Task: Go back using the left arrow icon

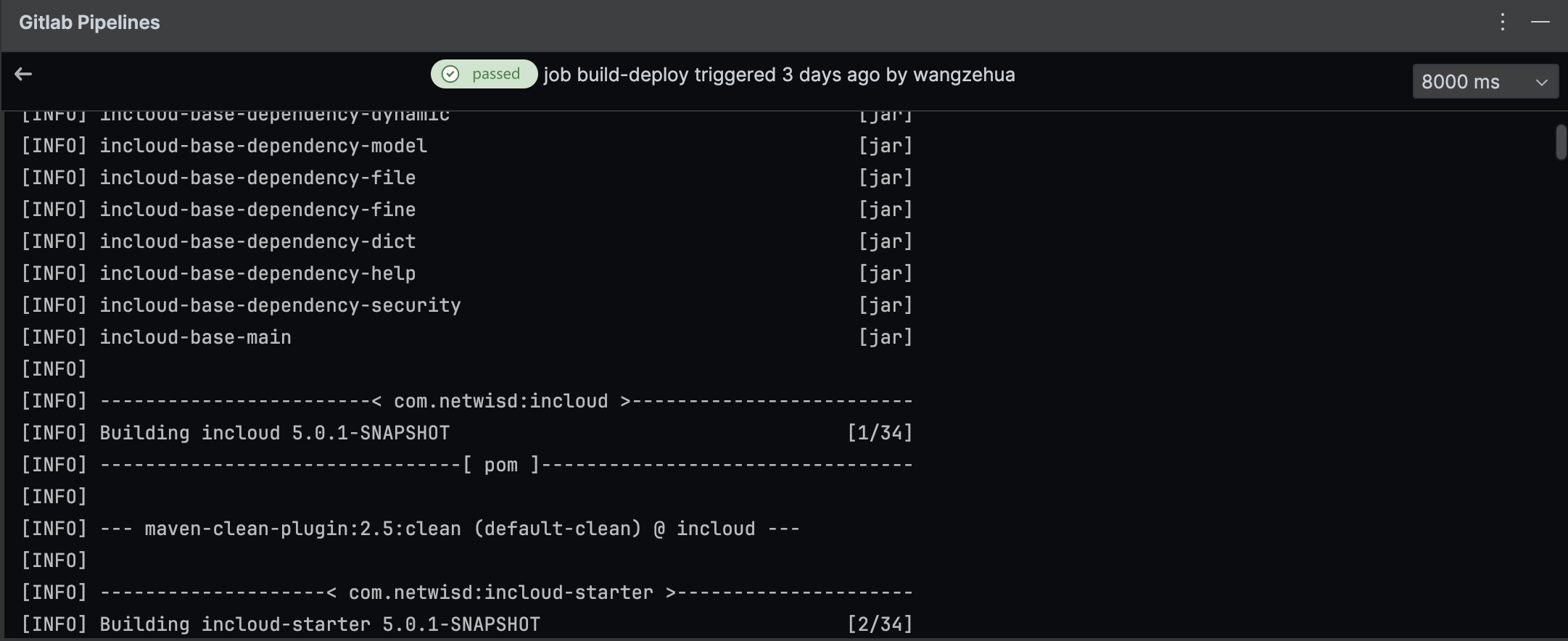Action: (23, 74)
